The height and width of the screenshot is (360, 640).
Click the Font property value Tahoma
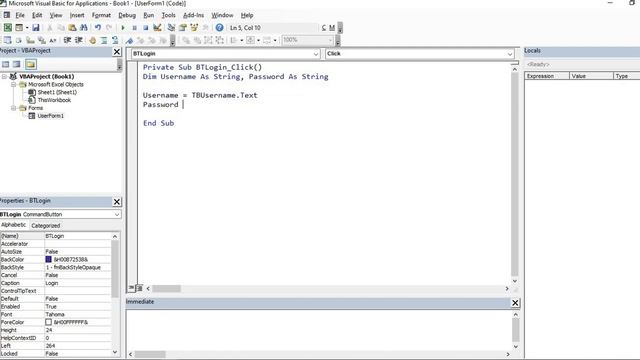click(78, 314)
